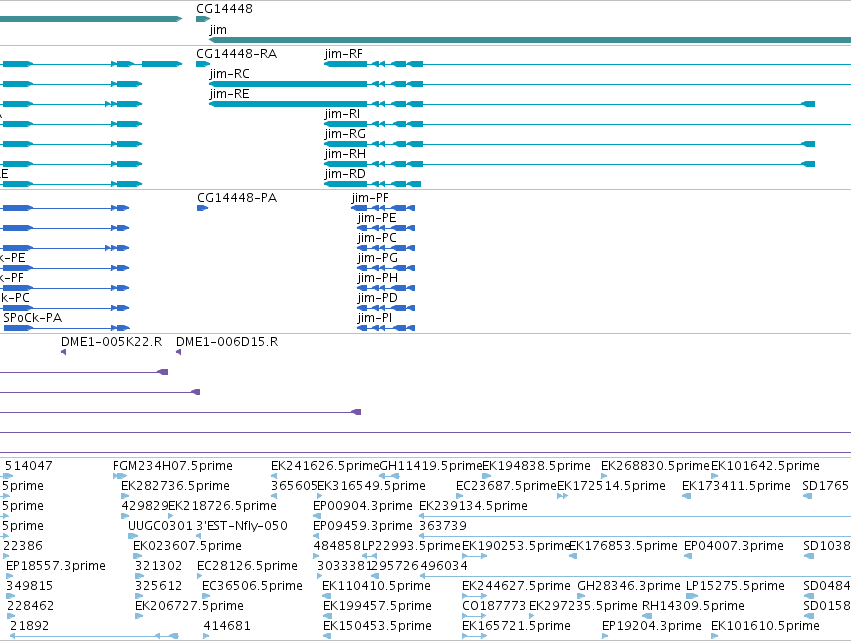Select EST EK101642.5prime
851x641 pixels.
coord(765,466)
